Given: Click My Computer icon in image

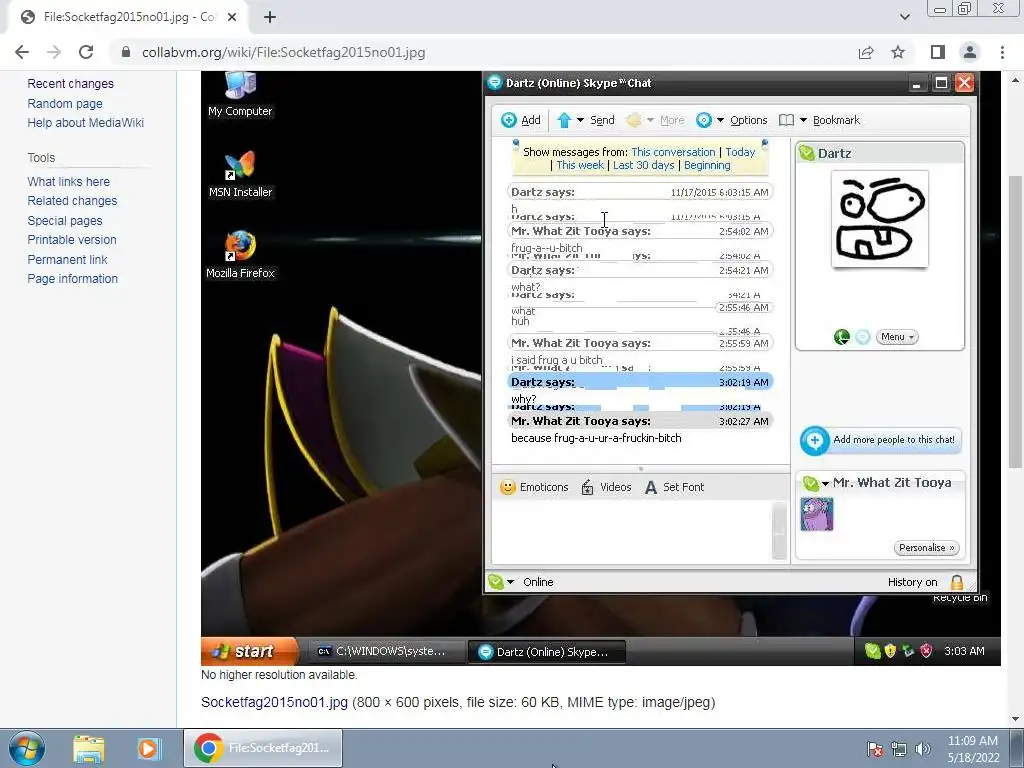Looking at the screenshot, I should [240, 95].
